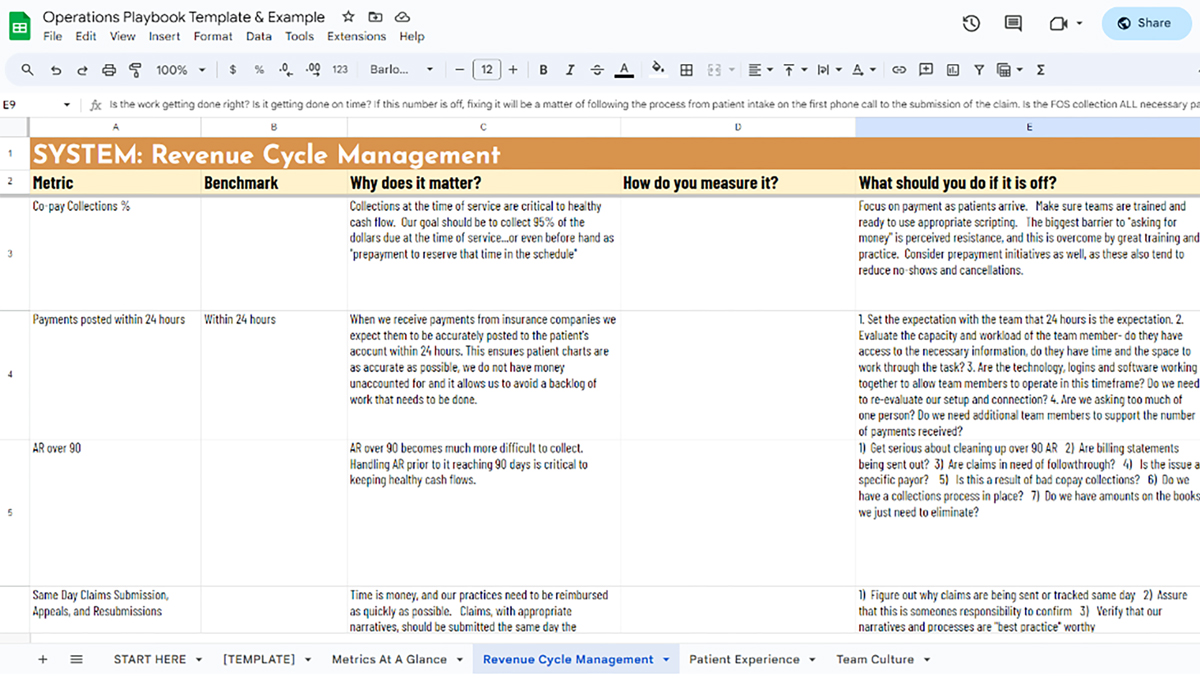
Task: Open the borders menu
Action: [686, 70]
